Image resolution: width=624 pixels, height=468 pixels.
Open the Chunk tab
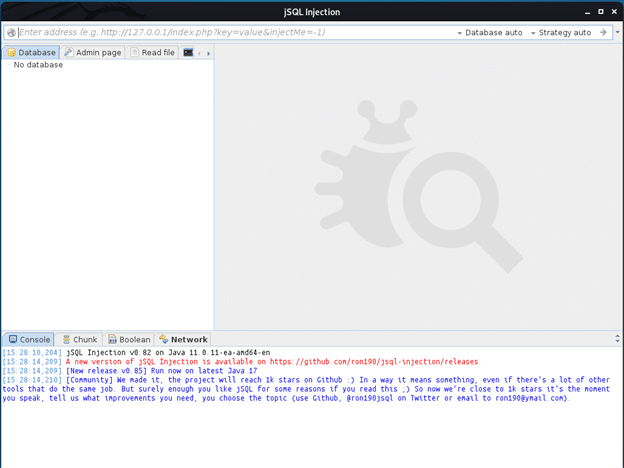click(x=79, y=340)
